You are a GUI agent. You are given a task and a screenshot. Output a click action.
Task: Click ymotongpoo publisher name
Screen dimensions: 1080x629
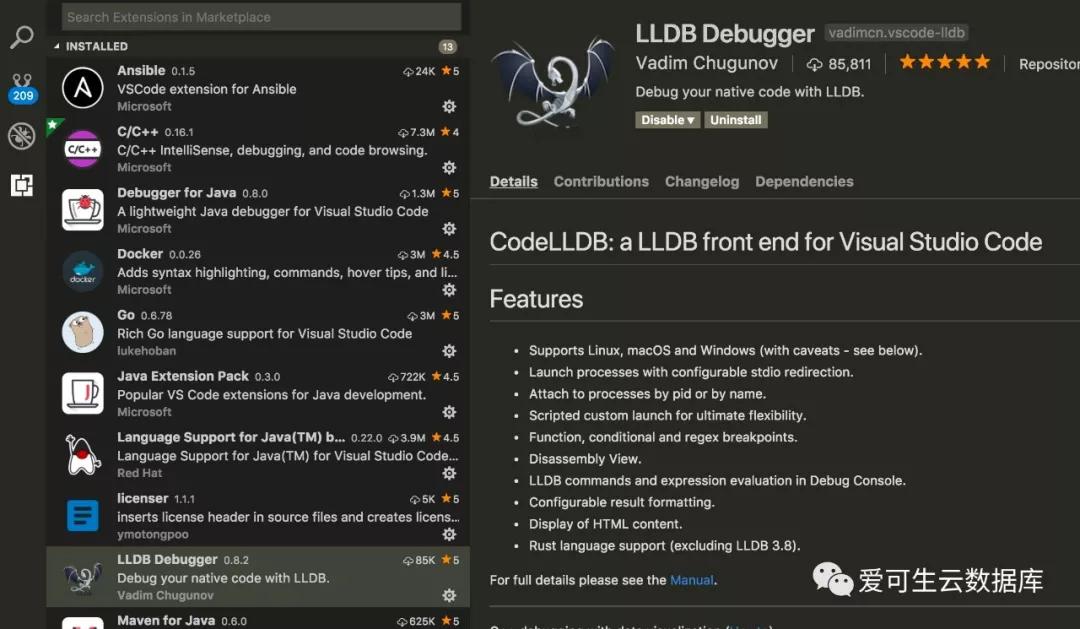click(x=153, y=534)
